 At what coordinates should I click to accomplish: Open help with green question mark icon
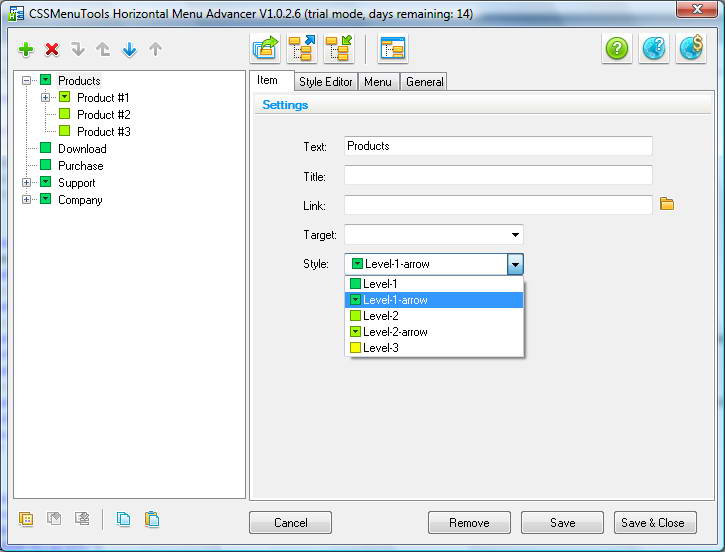click(617, 48)
